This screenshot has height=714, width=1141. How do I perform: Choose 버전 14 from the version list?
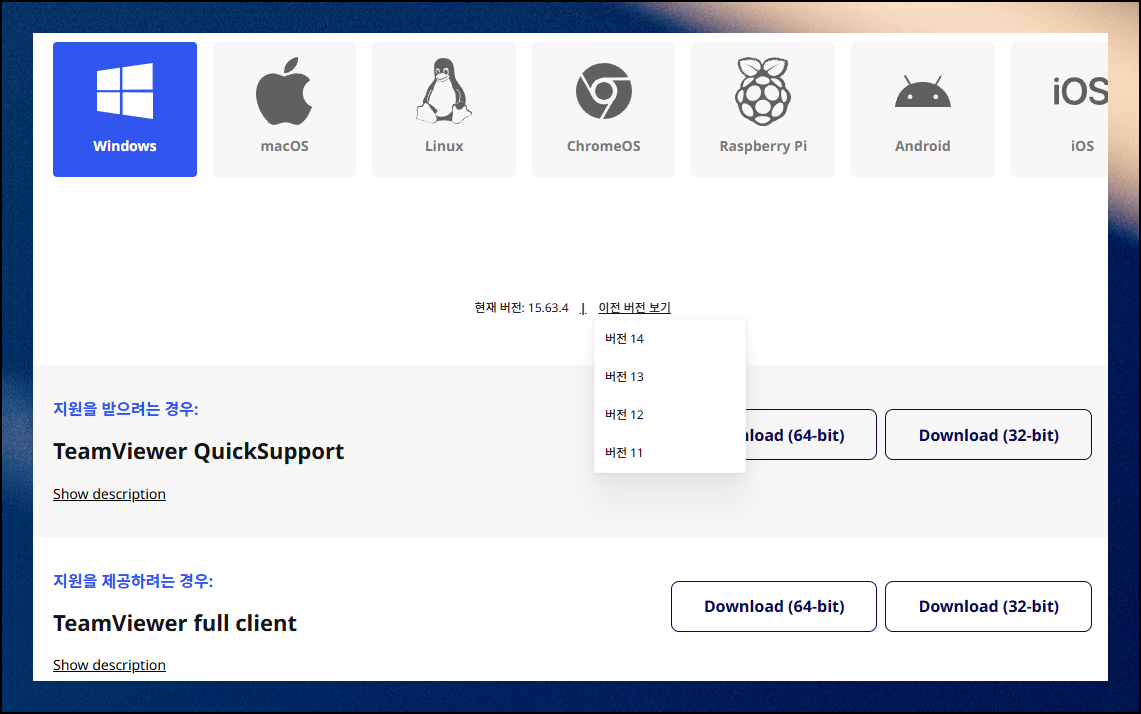pos(669,338)
